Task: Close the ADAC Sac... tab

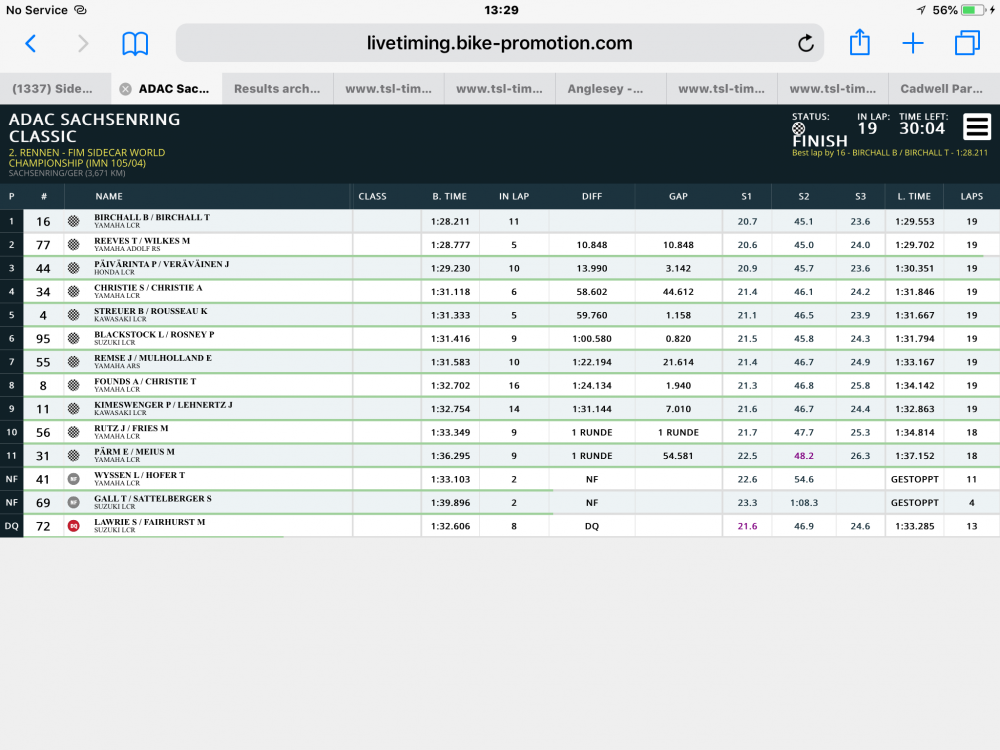Action: 126,89
